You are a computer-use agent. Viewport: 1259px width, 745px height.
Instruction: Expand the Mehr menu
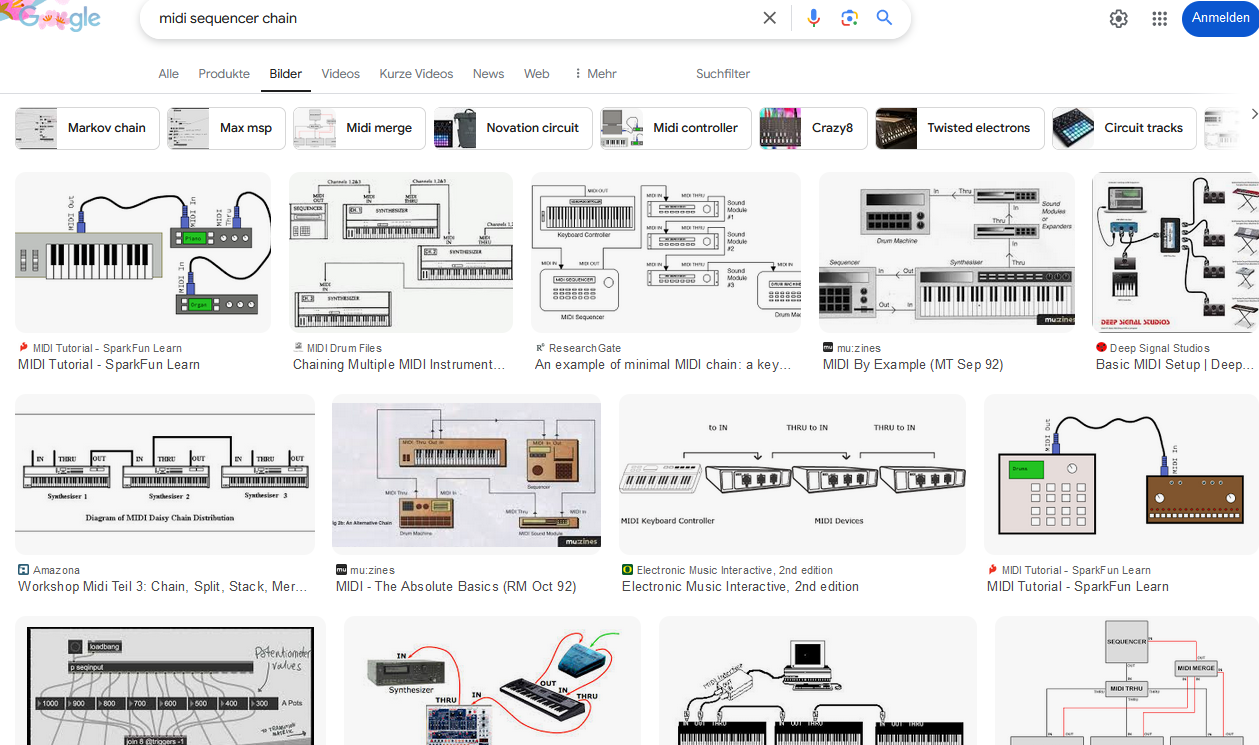pyautogui.click(x=595, y=74)
